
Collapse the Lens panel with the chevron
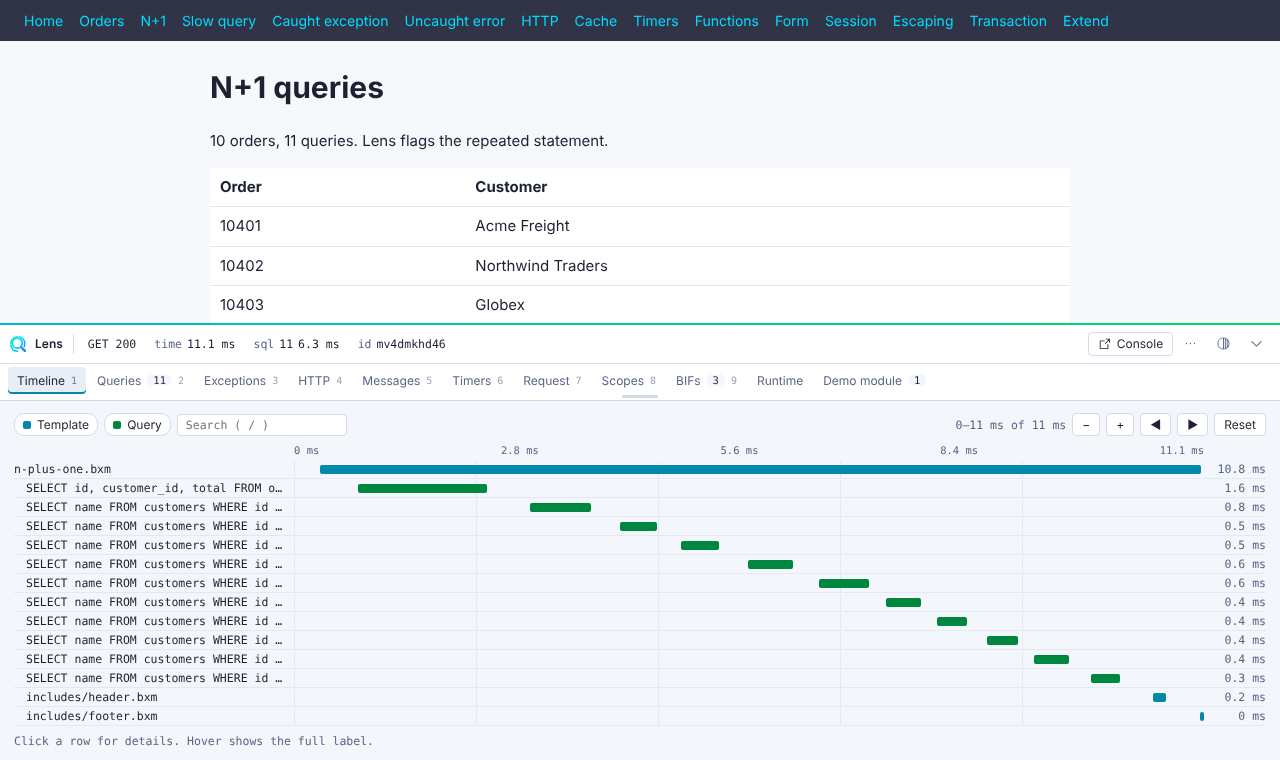1257,344
